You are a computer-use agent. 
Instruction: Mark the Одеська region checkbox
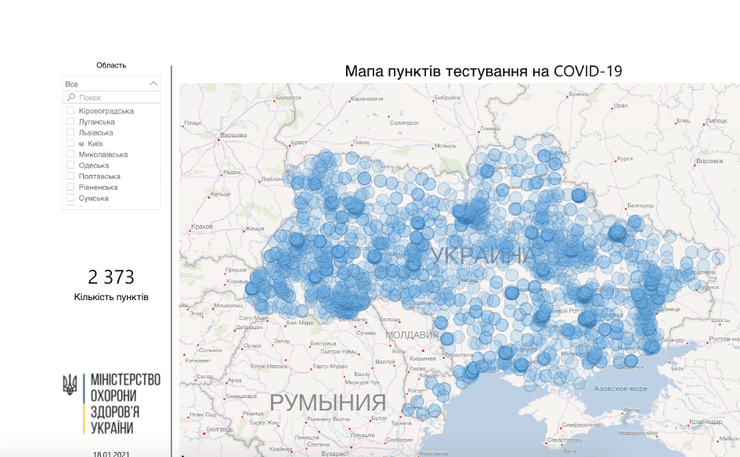point(71,166)
